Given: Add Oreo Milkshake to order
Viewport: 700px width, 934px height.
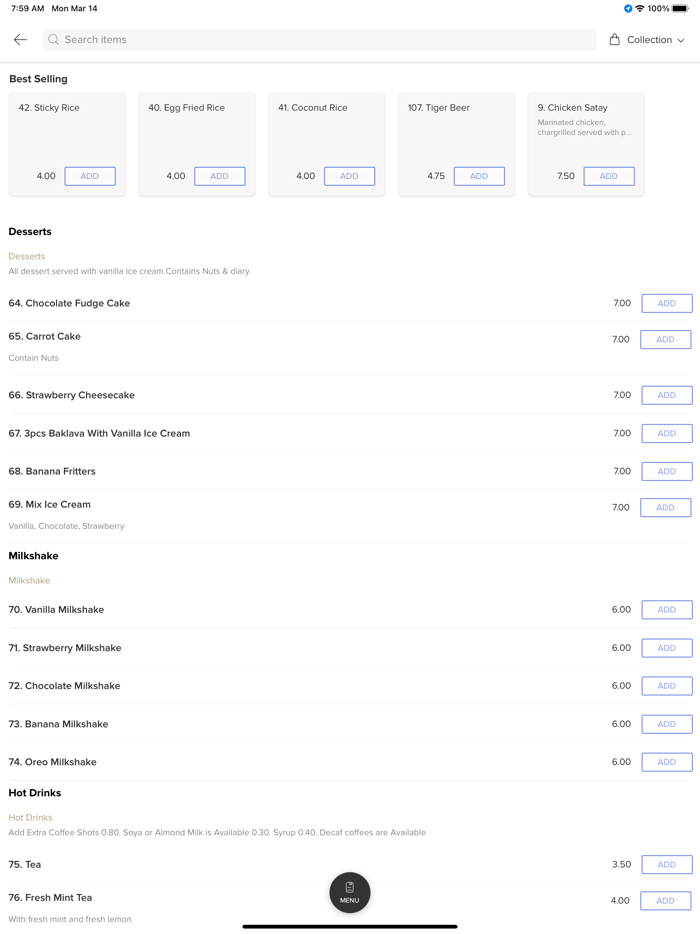Looking at the screenshot, I should 666,762.
